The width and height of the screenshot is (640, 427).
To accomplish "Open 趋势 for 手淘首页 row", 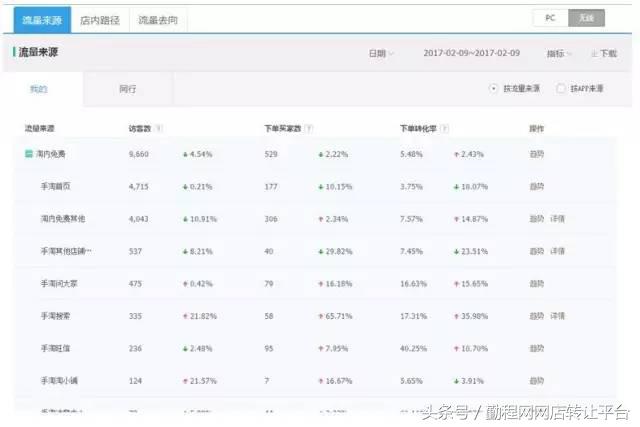I will click(x=537, y=187).
